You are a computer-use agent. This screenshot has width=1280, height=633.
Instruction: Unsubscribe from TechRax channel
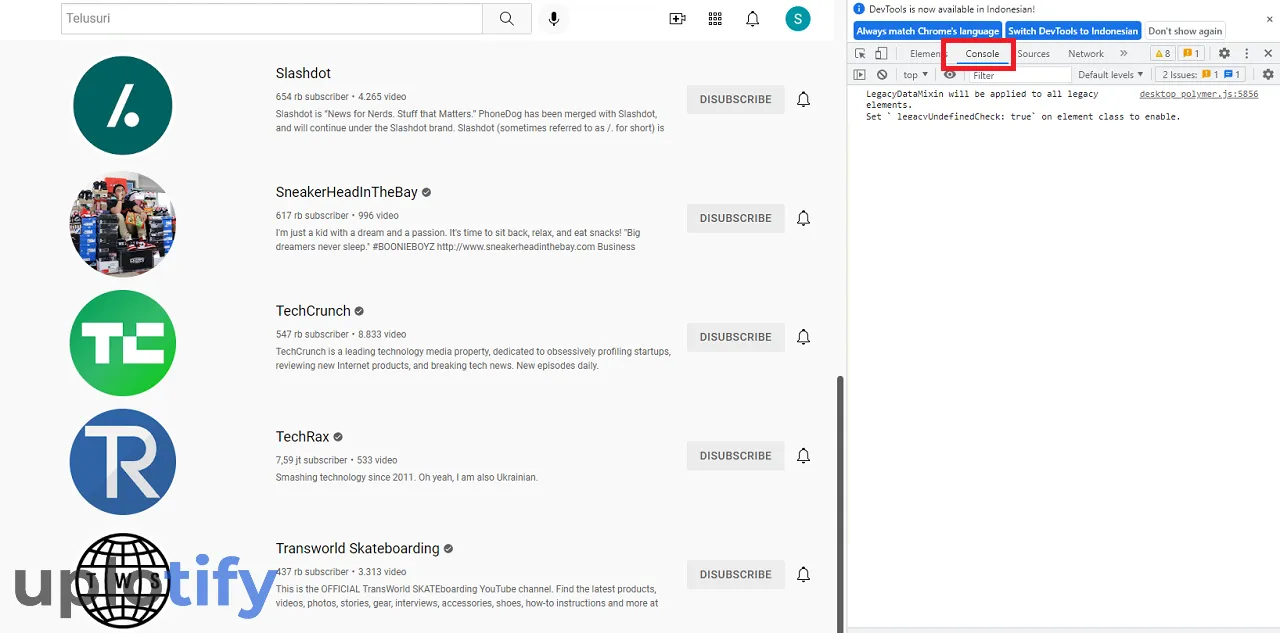click(x=736, y=456)
